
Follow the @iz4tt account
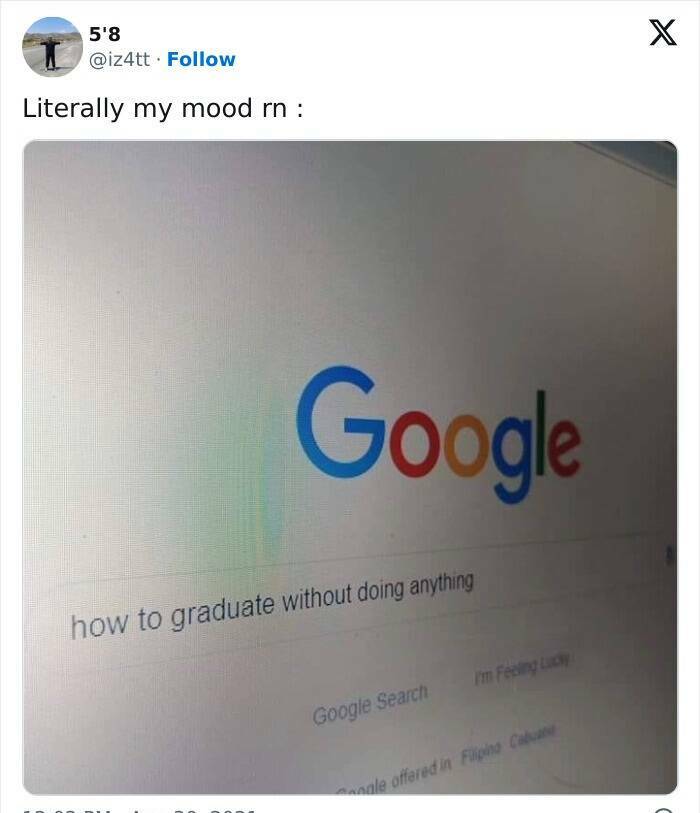pyautogui.click(x=201, y=59)
